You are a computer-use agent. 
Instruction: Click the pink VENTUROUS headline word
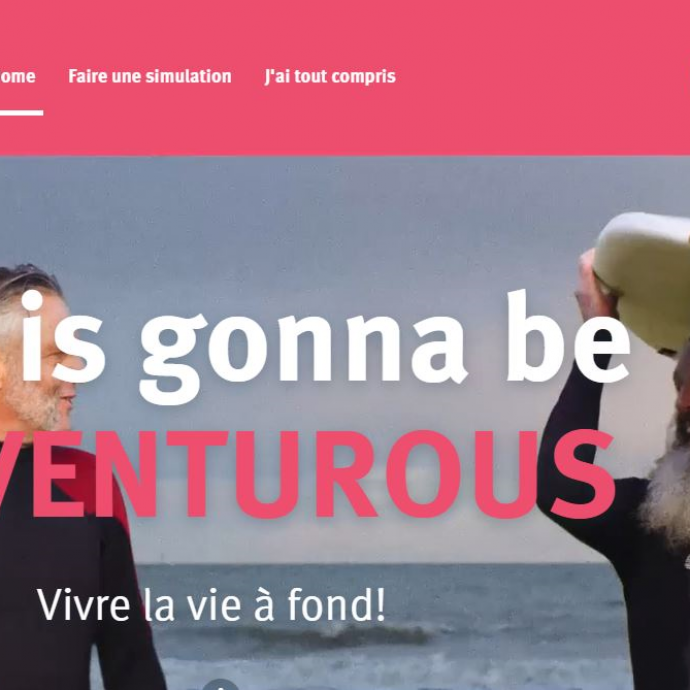point(307,474)
